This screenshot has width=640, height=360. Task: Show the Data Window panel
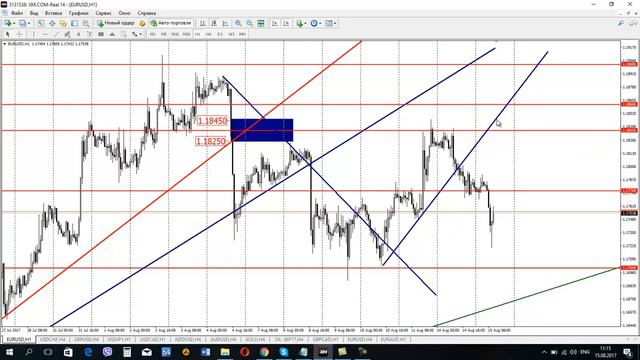pos(52,23)
